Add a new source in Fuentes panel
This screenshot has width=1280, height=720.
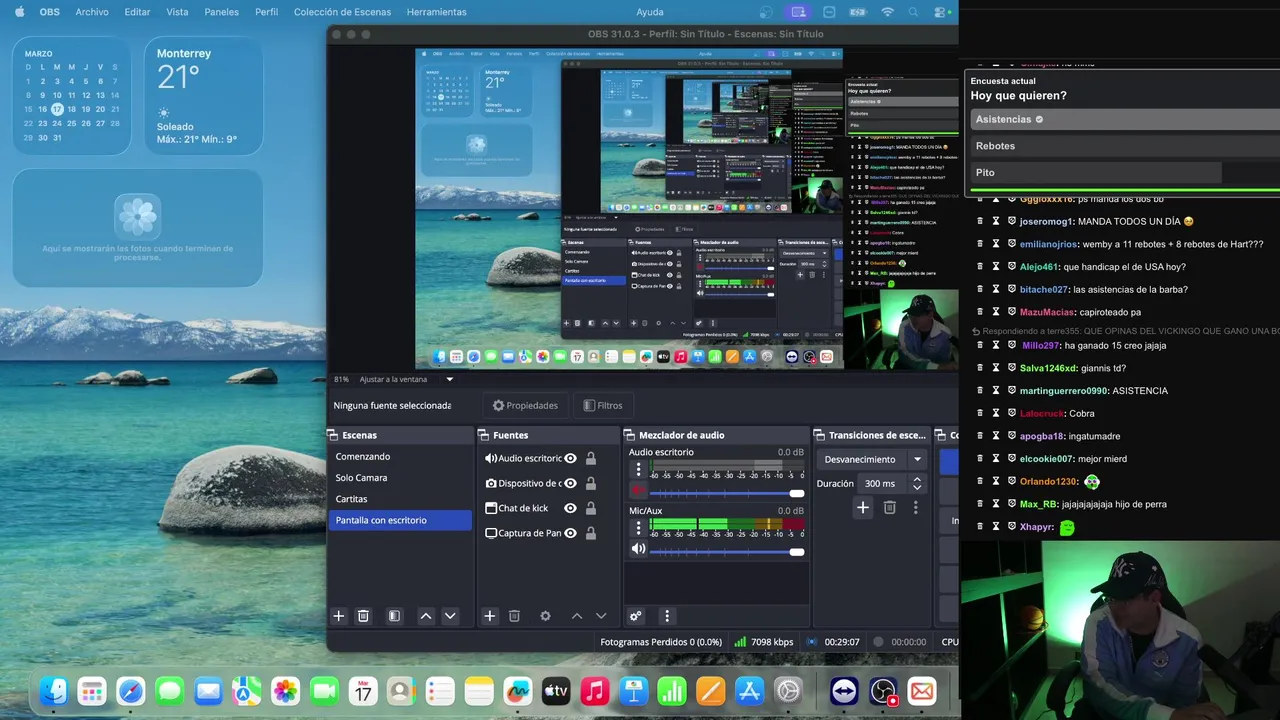[x=490, y=616]
